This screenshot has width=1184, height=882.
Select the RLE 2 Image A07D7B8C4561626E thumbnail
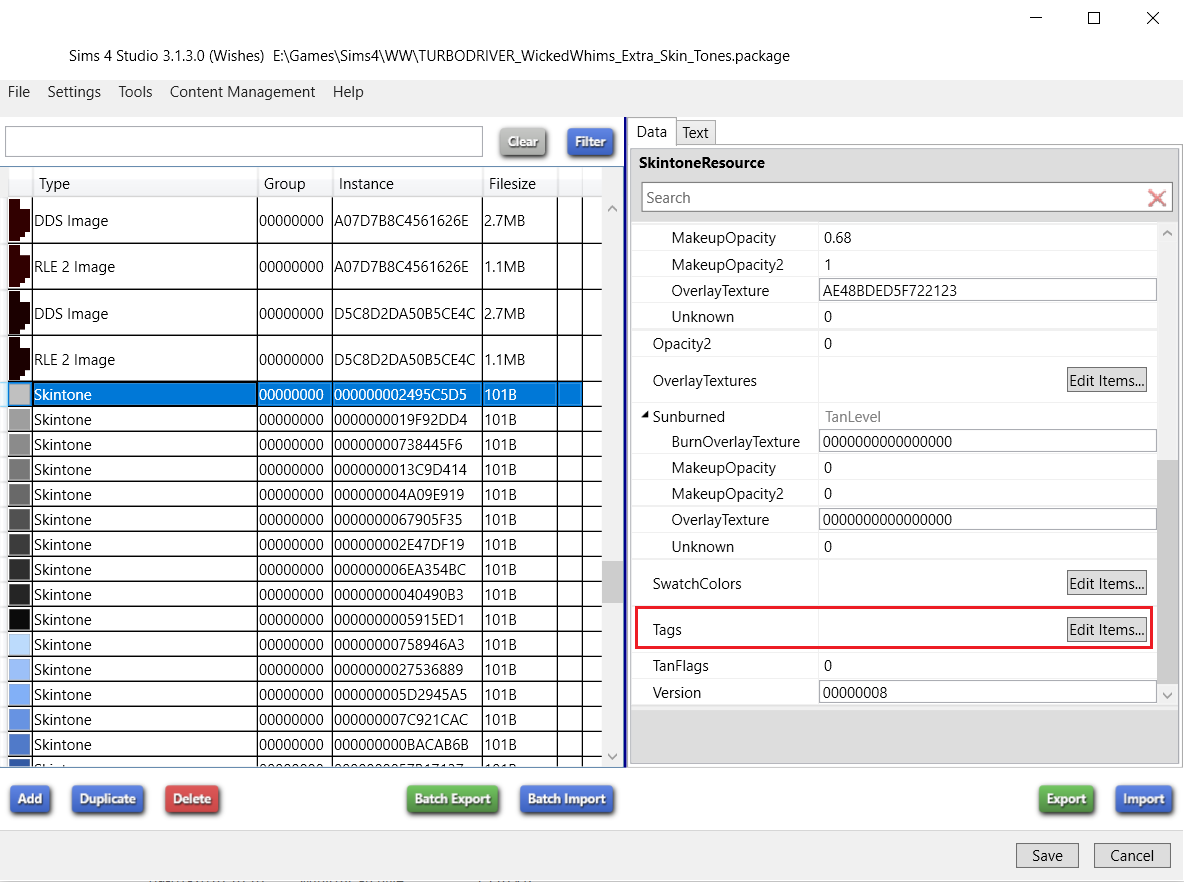(x=20, y=267)
